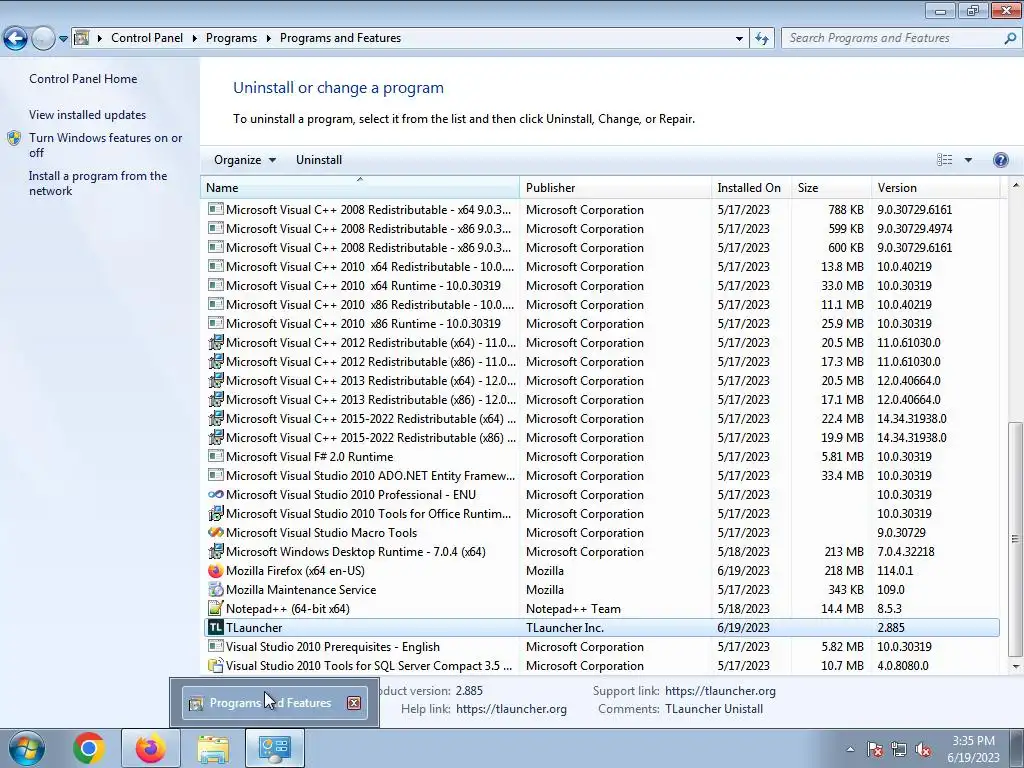Click the Help question mark icon

point(1000,160)
